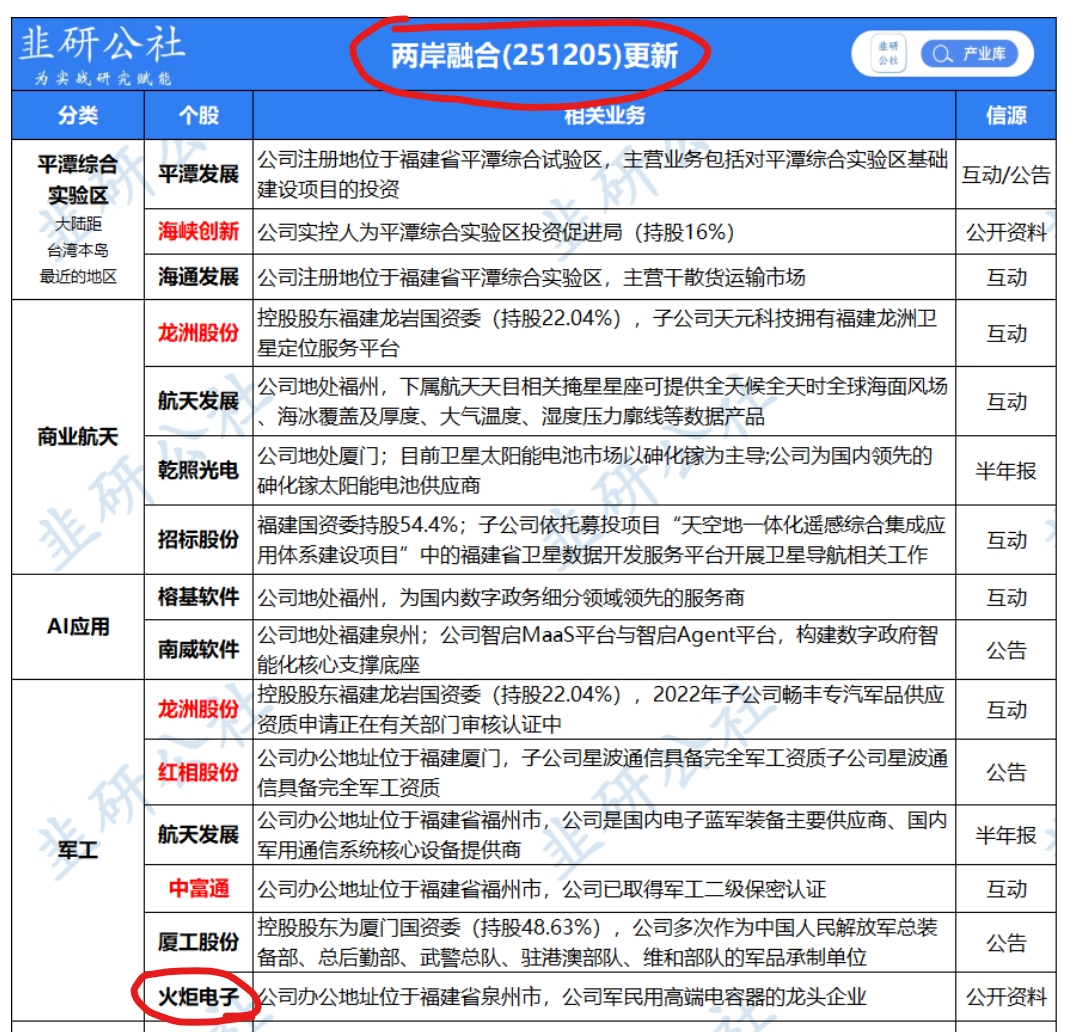Click the stock name 乾照光电
Image resolution: width=1090 pixels, height=1032 pixels.
[x=199, y=470]
